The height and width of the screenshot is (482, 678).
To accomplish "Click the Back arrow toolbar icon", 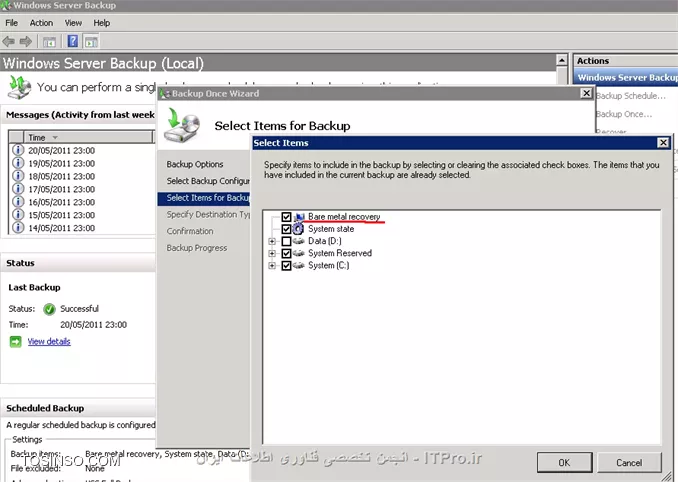I will coord(9,41).
